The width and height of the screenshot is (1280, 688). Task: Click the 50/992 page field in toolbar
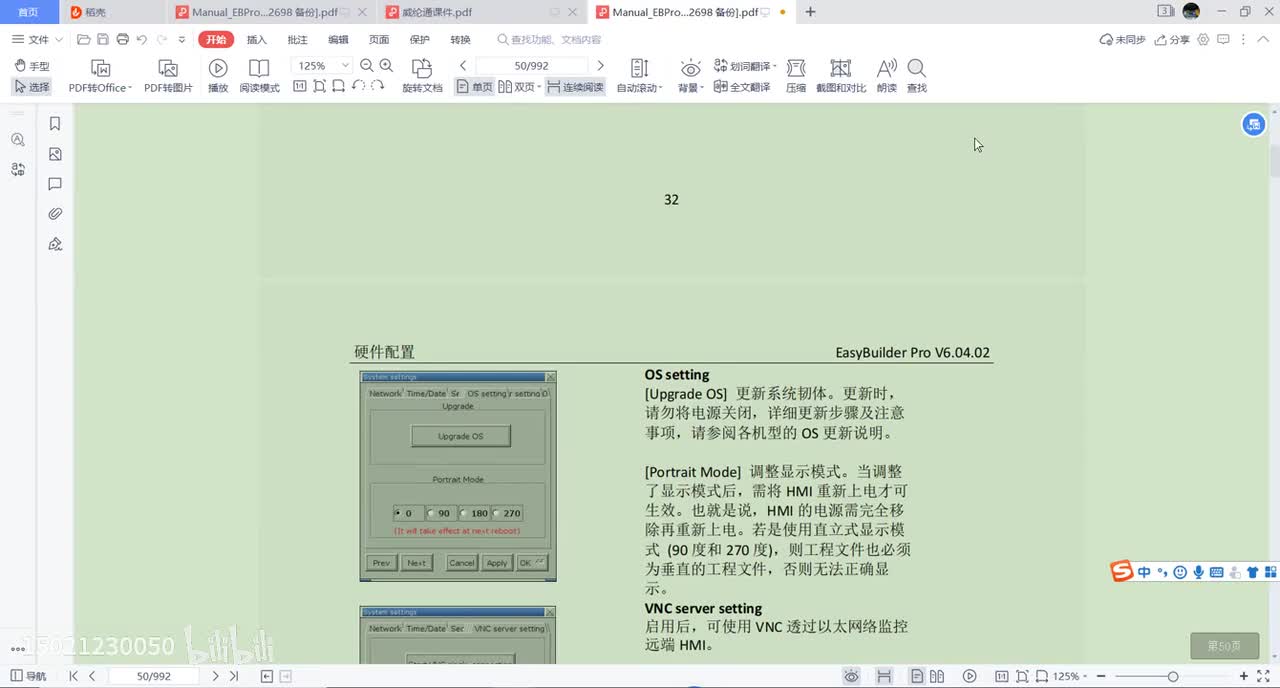click(x=531, y=65)
